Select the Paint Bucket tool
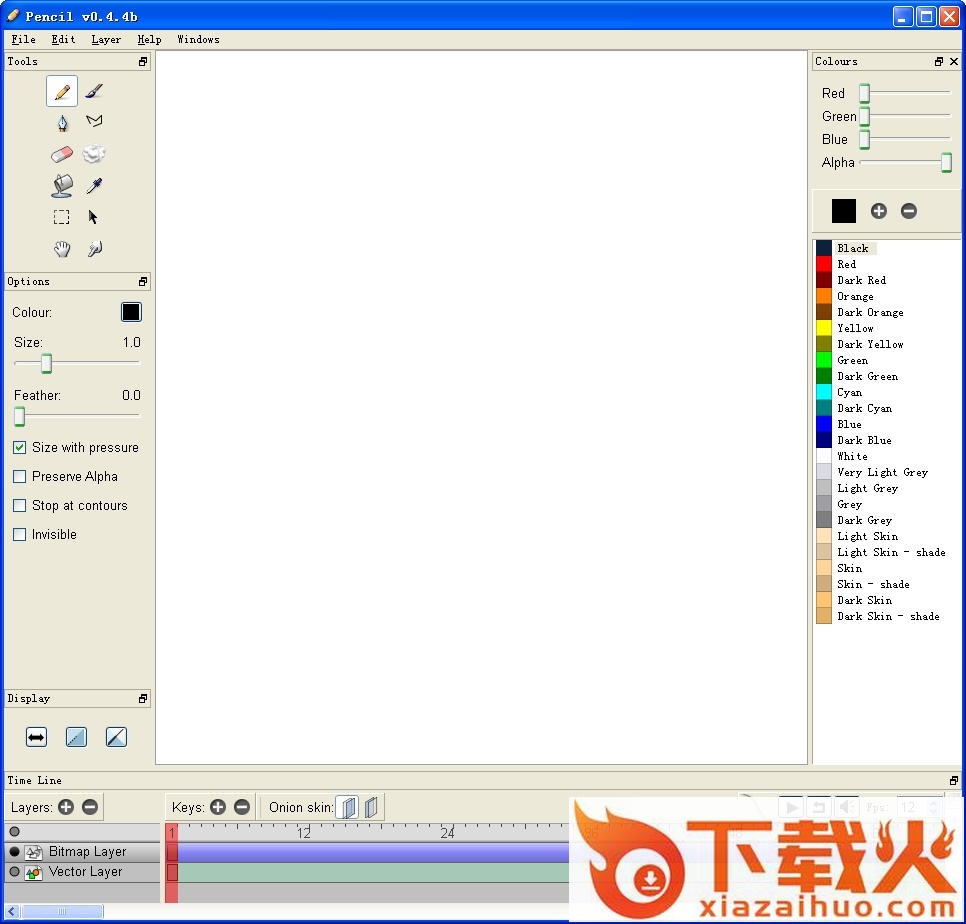 coord(62,185)
